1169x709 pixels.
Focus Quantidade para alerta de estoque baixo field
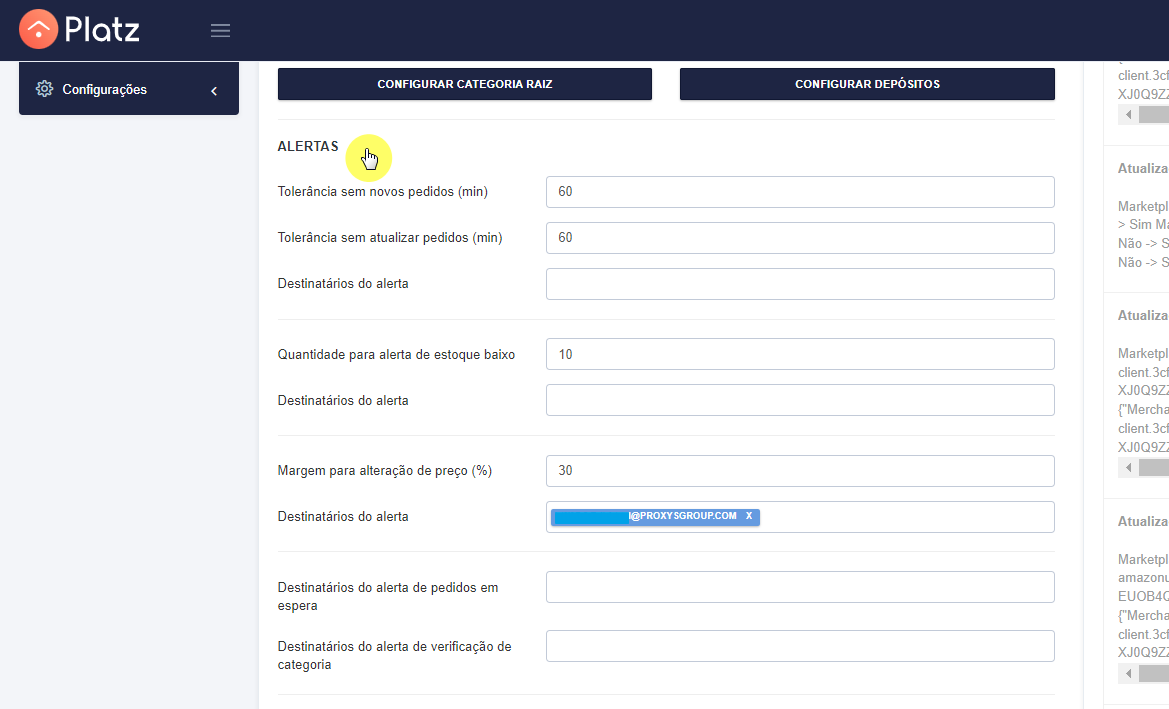[800, 354]
